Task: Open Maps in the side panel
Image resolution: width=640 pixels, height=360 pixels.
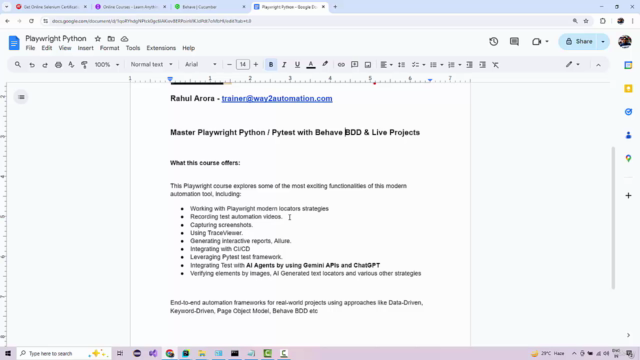Action: coord(628,158)
